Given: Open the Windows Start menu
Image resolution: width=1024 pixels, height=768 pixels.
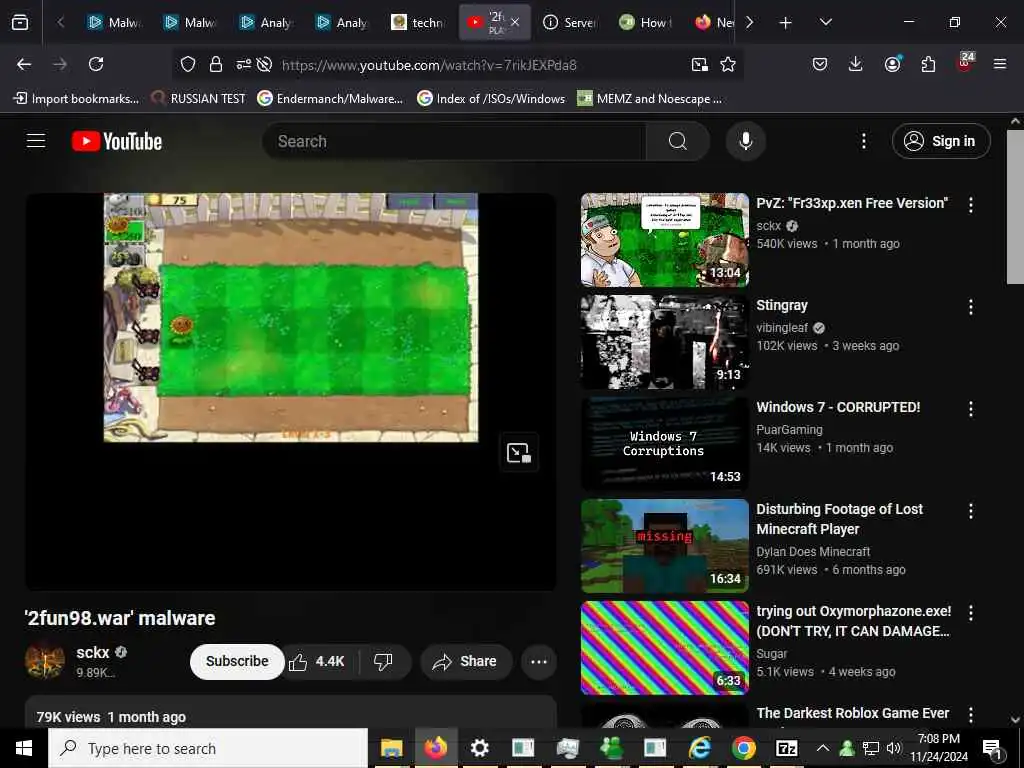Looking at the screenshot, I should tap(24, 748).
